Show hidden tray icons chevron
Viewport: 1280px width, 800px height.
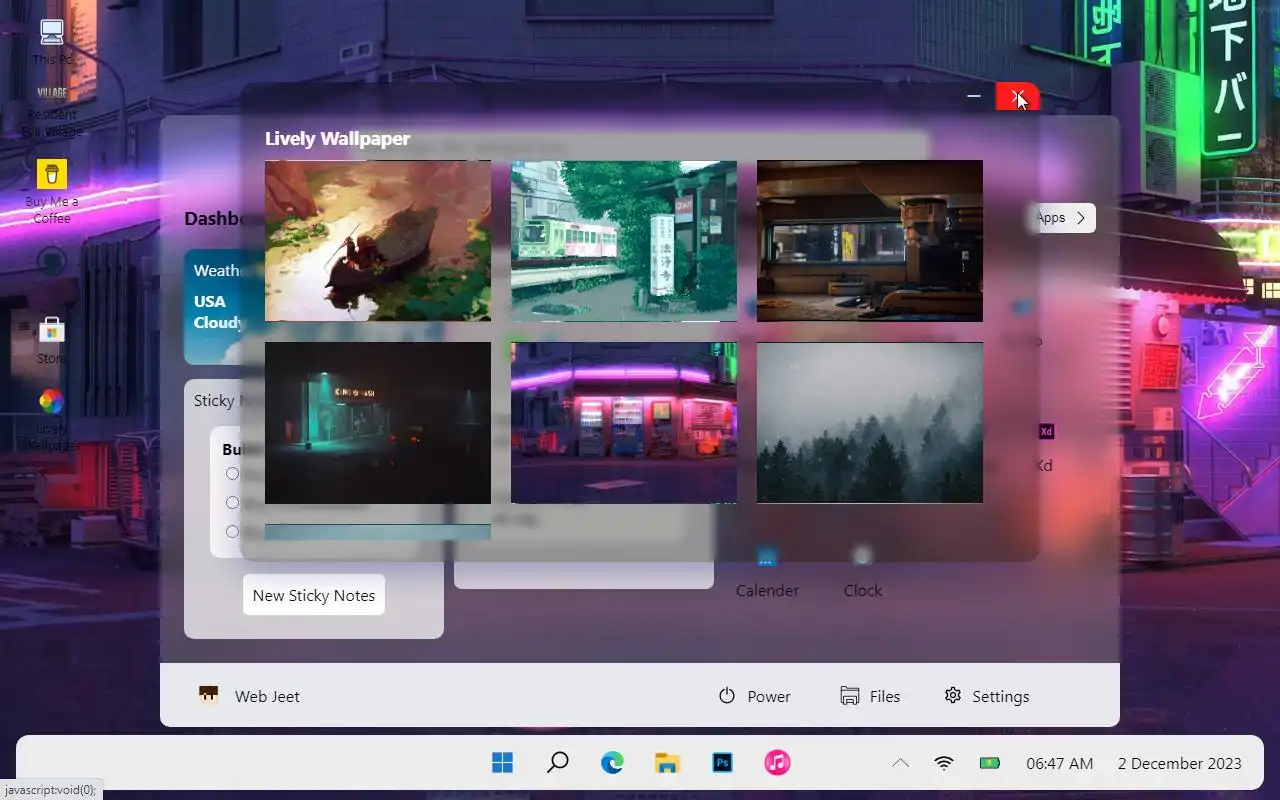tap(900, 763)
